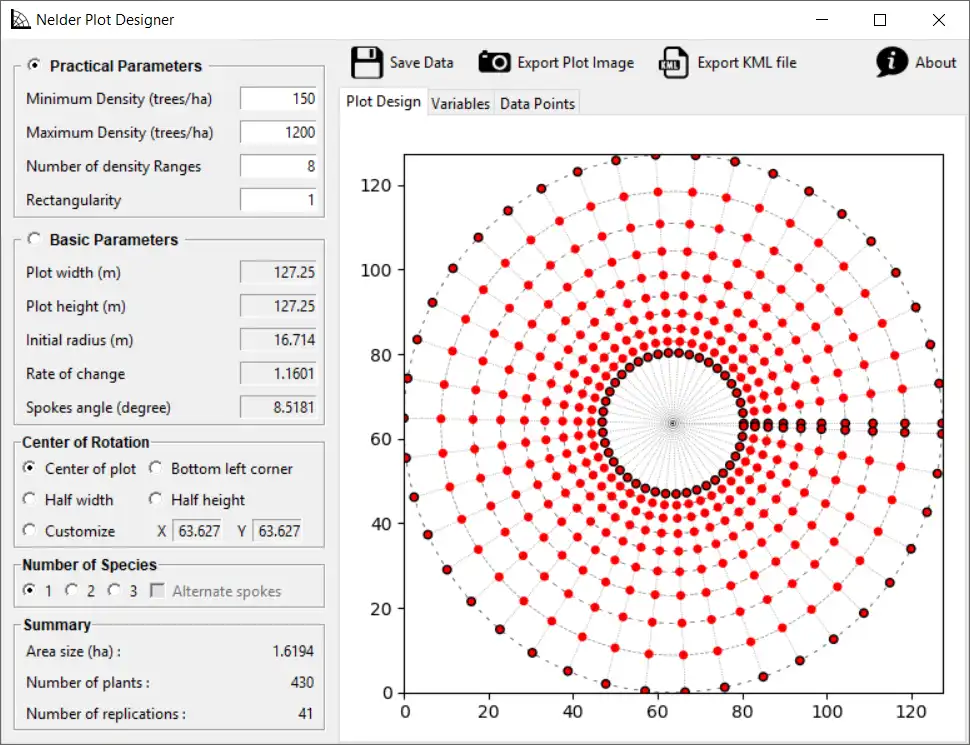
Task: Click the Minimum Density input field
Action: [x=278, y=98]
